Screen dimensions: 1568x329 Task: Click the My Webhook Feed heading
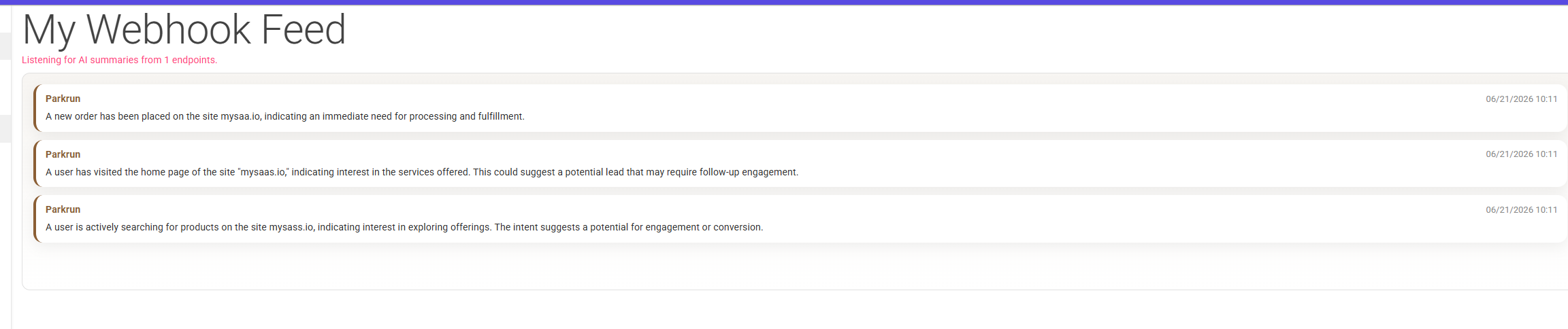point(184,31)
